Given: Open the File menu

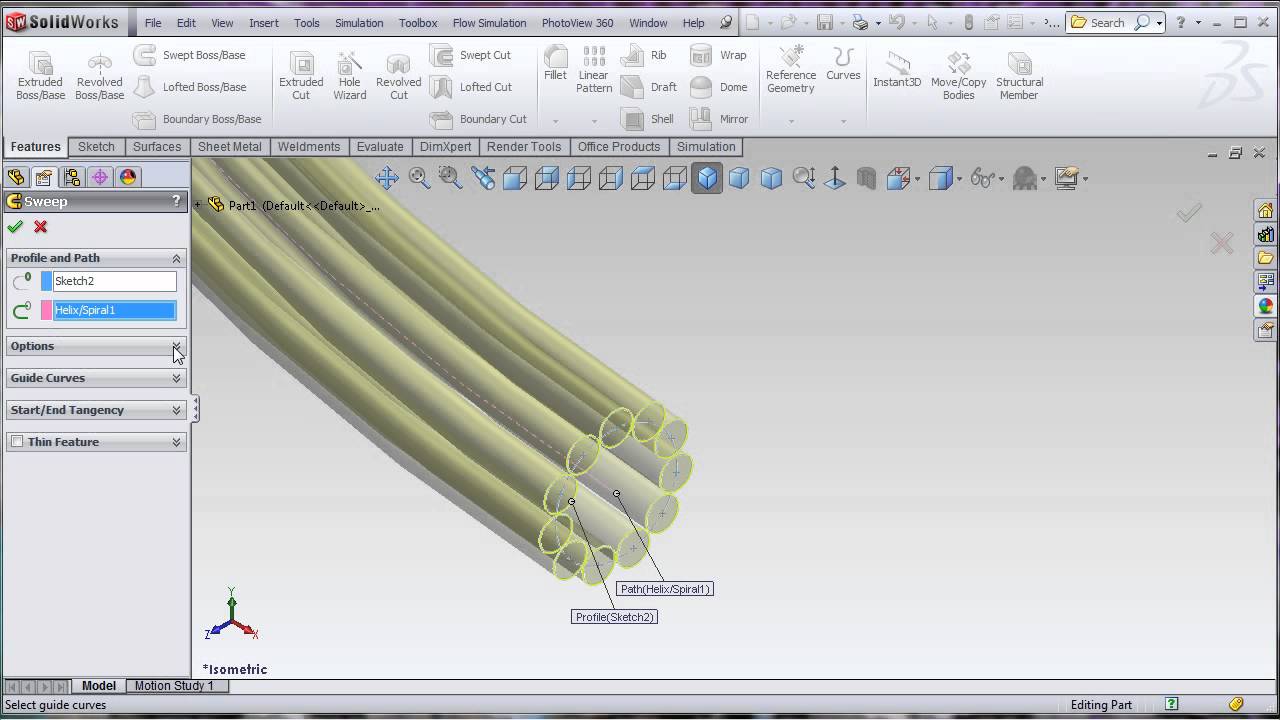Looking at the screenshot, I should coord(153,23).
